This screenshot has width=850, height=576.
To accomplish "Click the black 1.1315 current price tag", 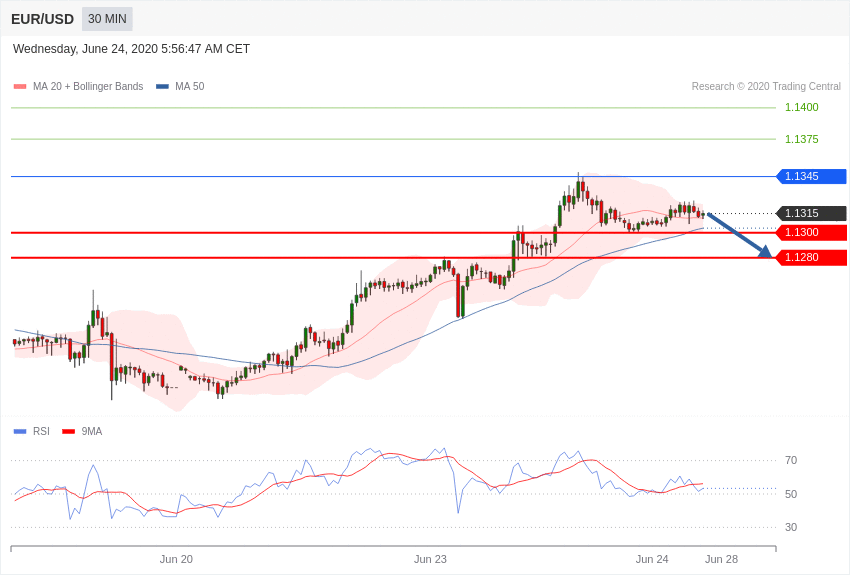I will (811, 213).
